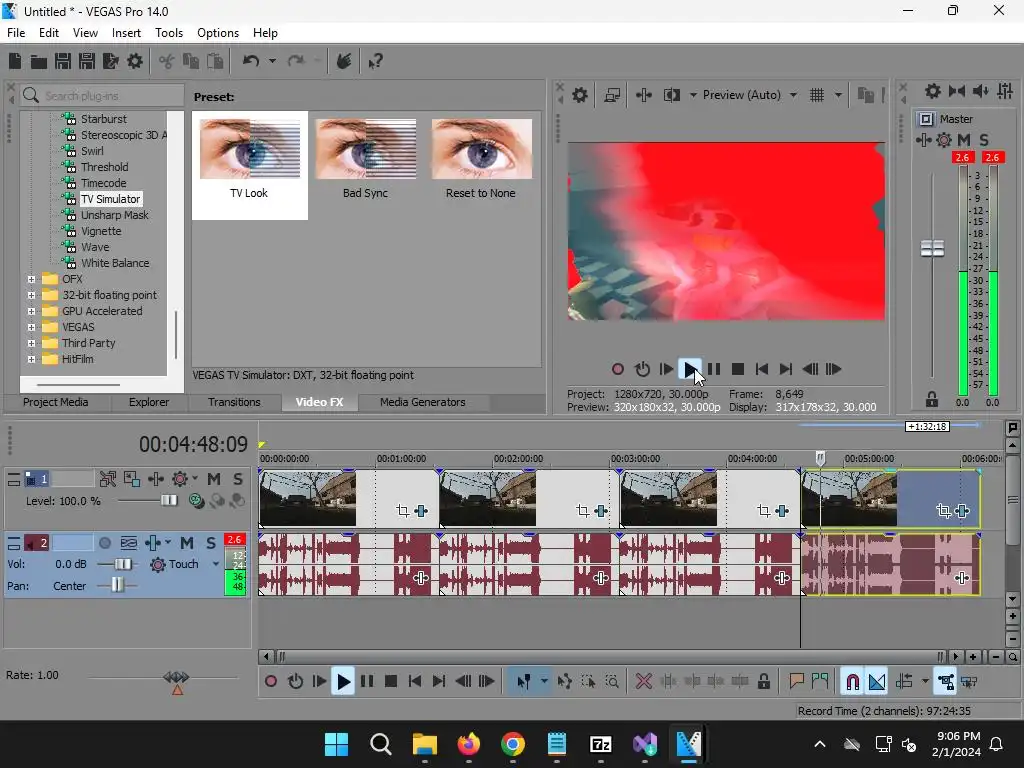Mute the Master bus
The width and height of the screenshot is (1024, 768).
[x=964, y=140]
